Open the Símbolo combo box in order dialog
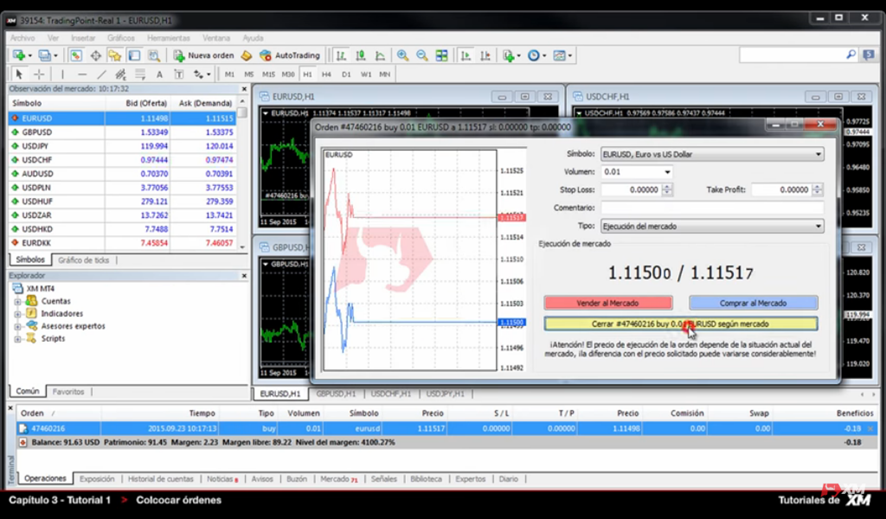This screenshot has height=519, width=886. coord(712,154)
